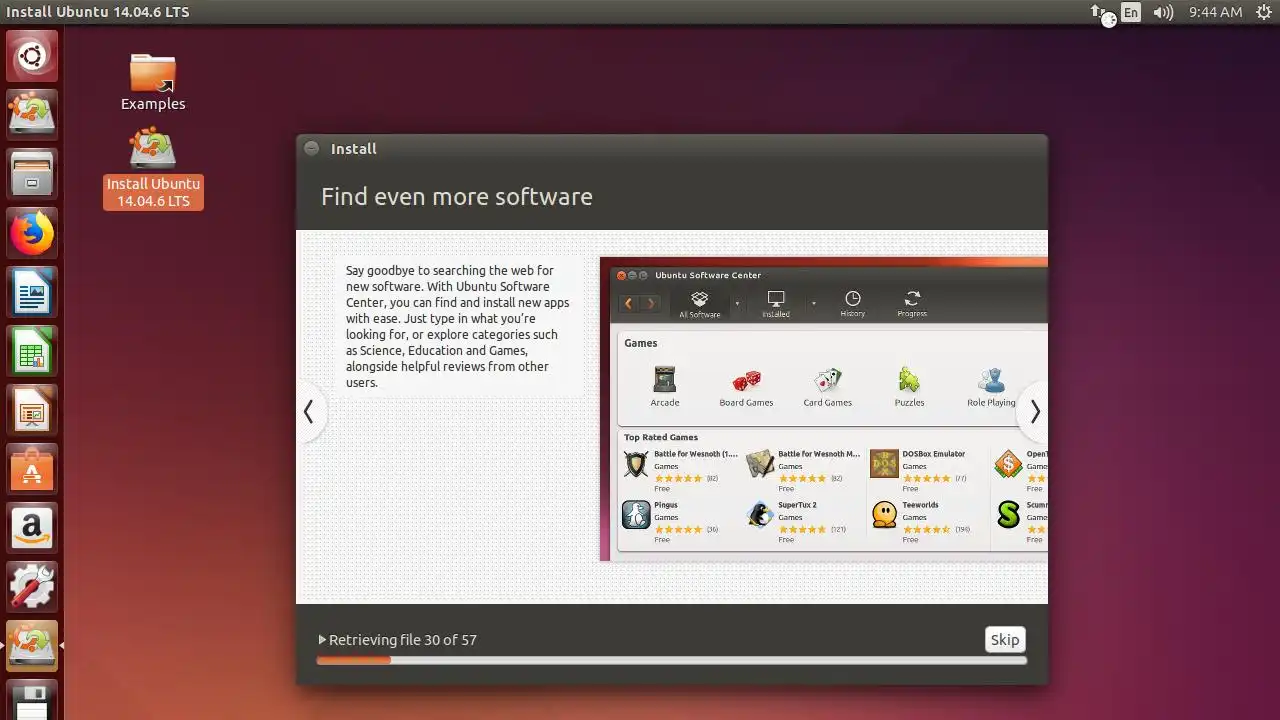
Task: Go to next slide in slideshow
Action: pos(1034,411)
